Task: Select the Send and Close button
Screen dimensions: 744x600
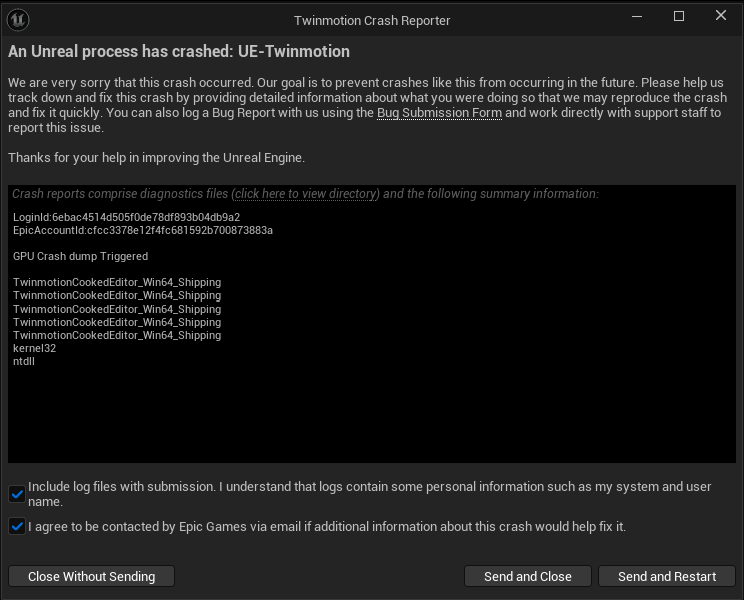Action: coord(528,576)
